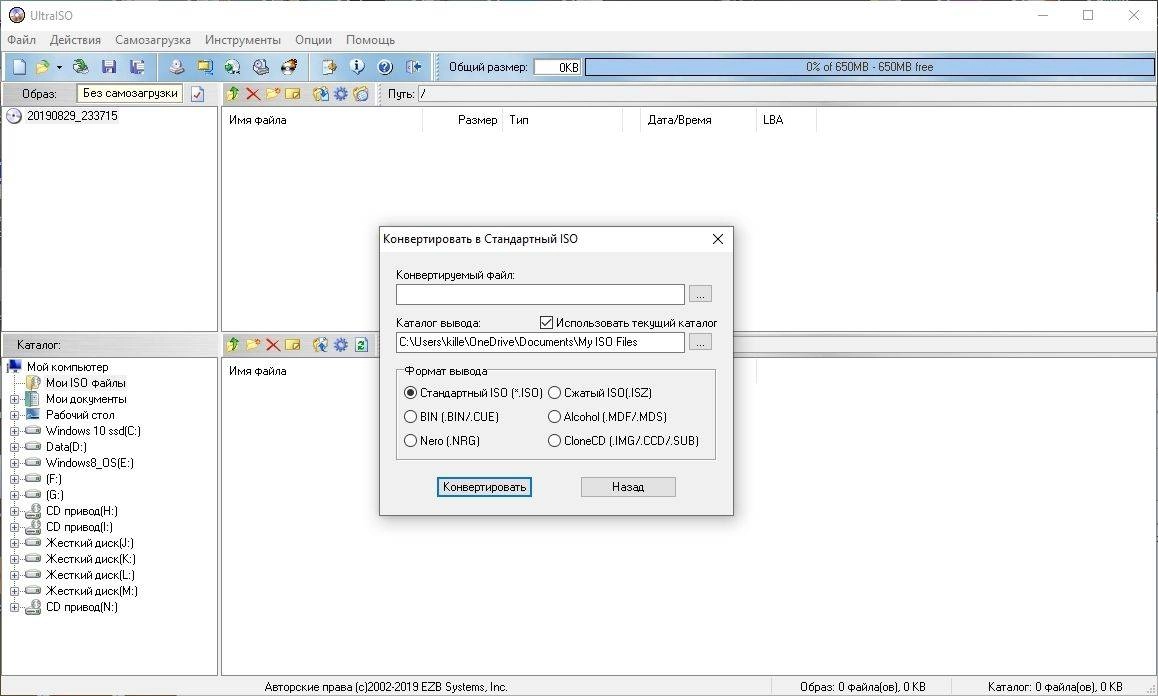Click the Путь path field
1158x696 pixels.
(787, 94)
